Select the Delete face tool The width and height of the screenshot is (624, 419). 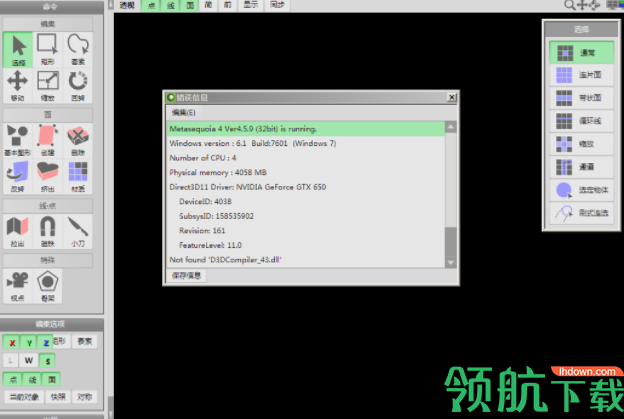click(x=78, y=140)
